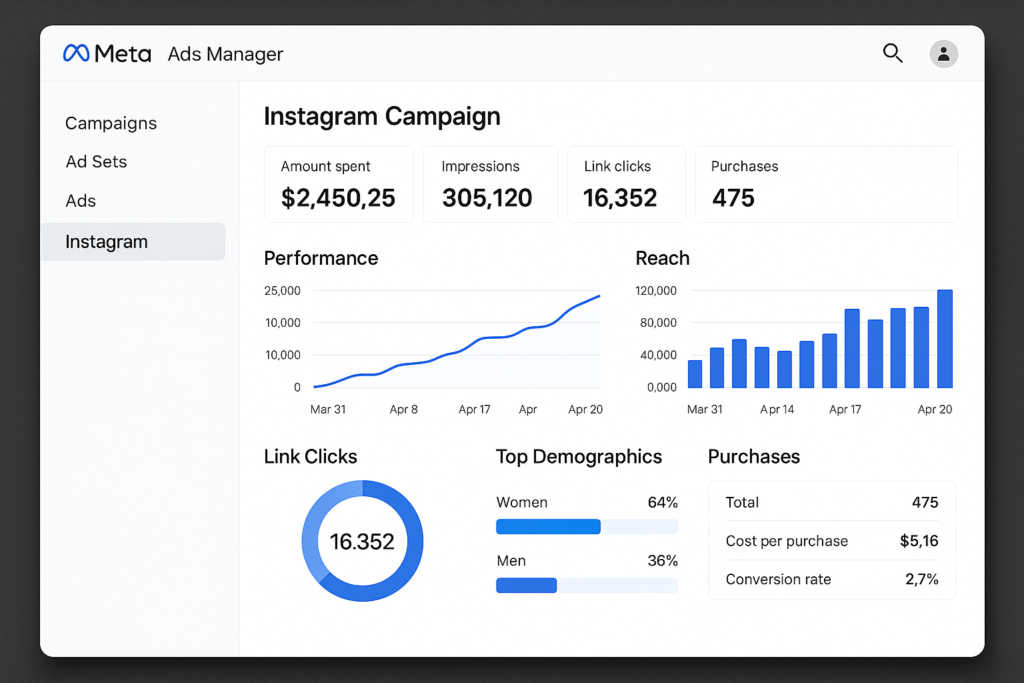This screenshot has height=683, width=1024.
Task: Open the search icon in the header
Action: [x=892, y=54]
